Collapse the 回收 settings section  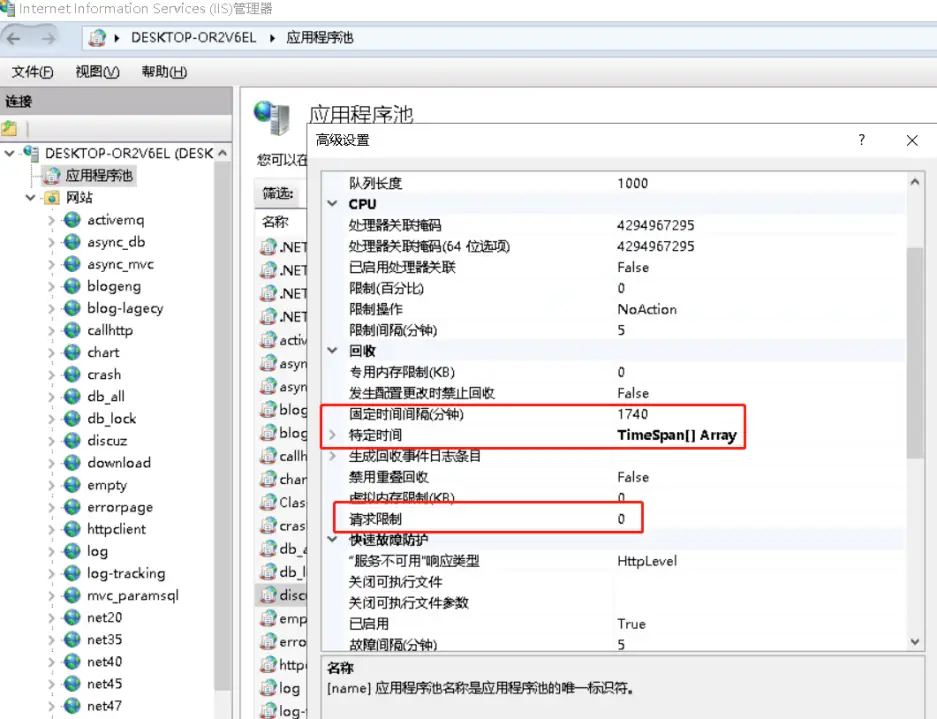pos(333,351)
